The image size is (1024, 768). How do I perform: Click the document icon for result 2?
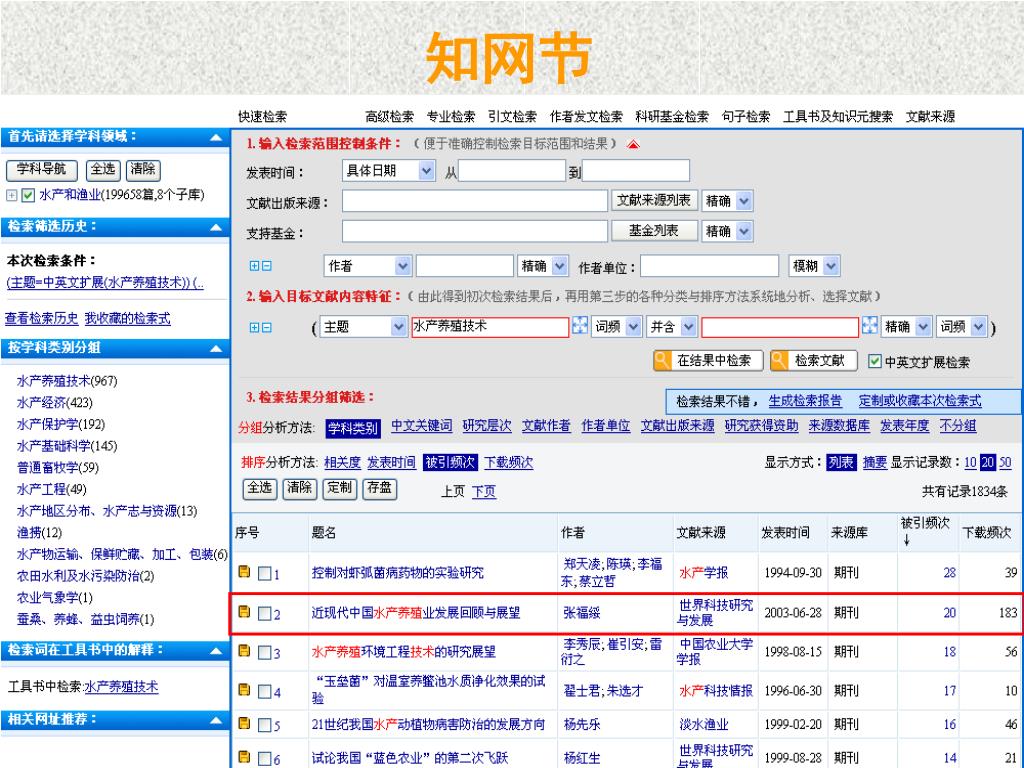click(244, 612)
